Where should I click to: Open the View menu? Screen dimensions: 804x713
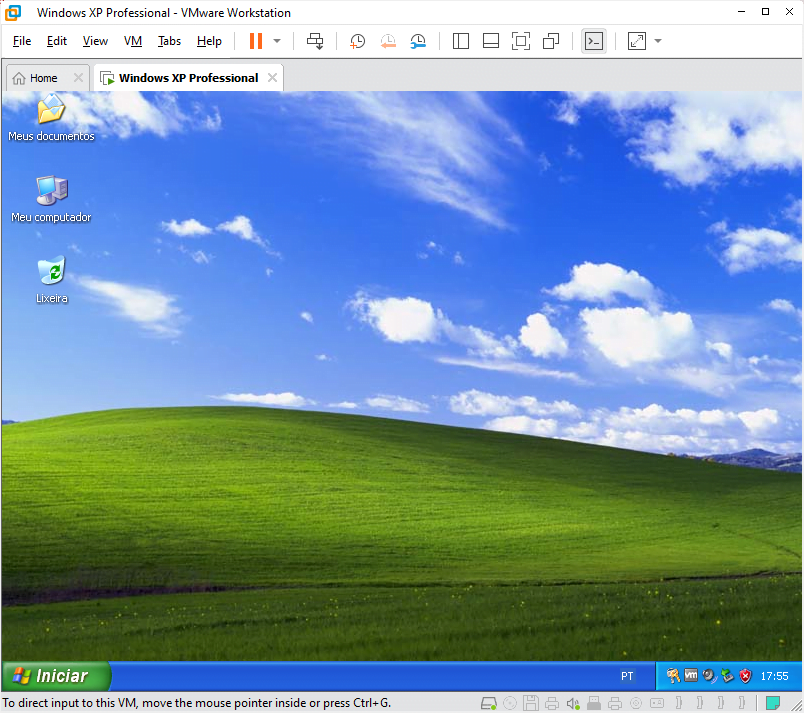click(x=95, y=41)
